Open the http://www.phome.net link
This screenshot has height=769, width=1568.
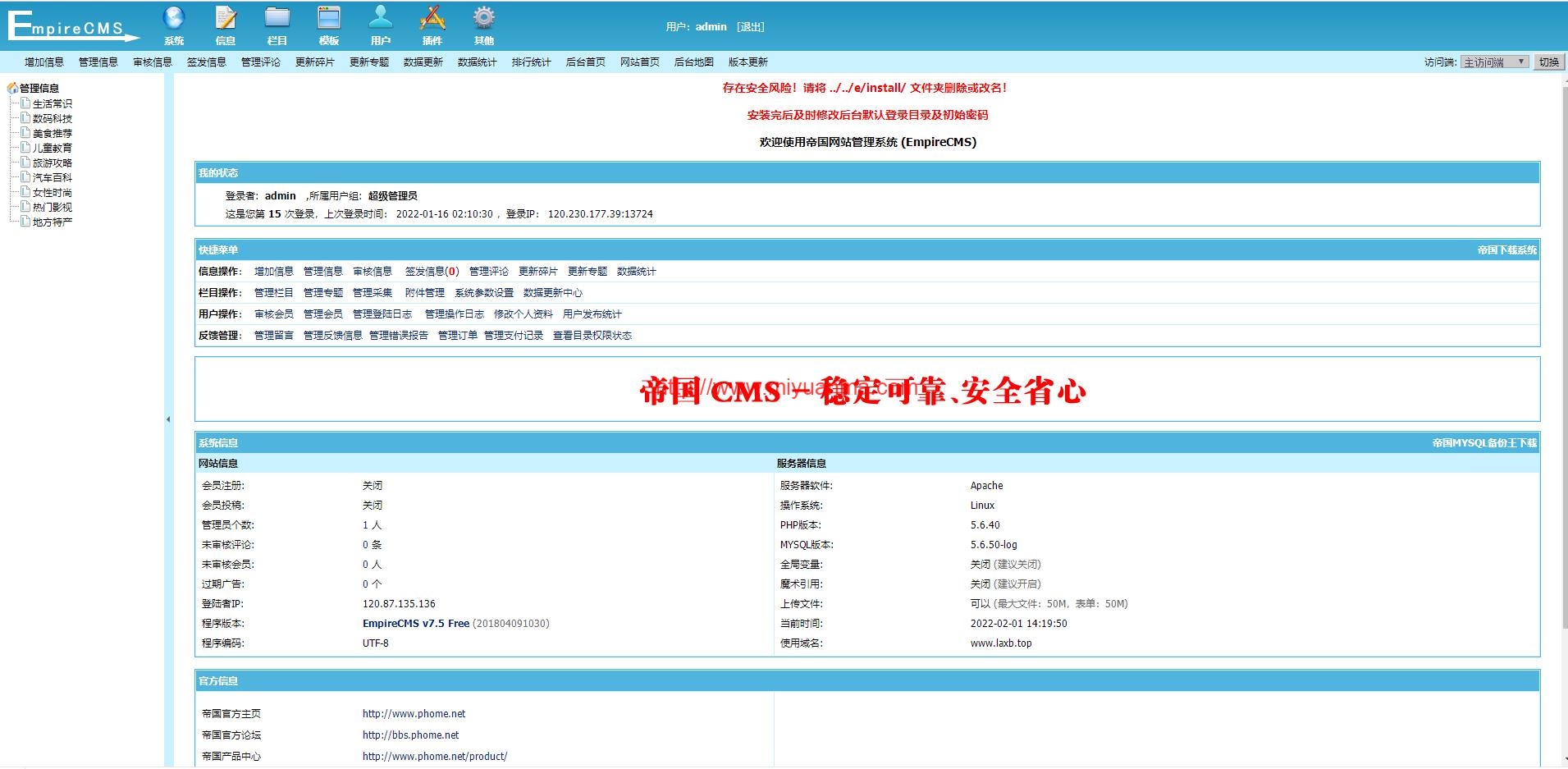414,714
